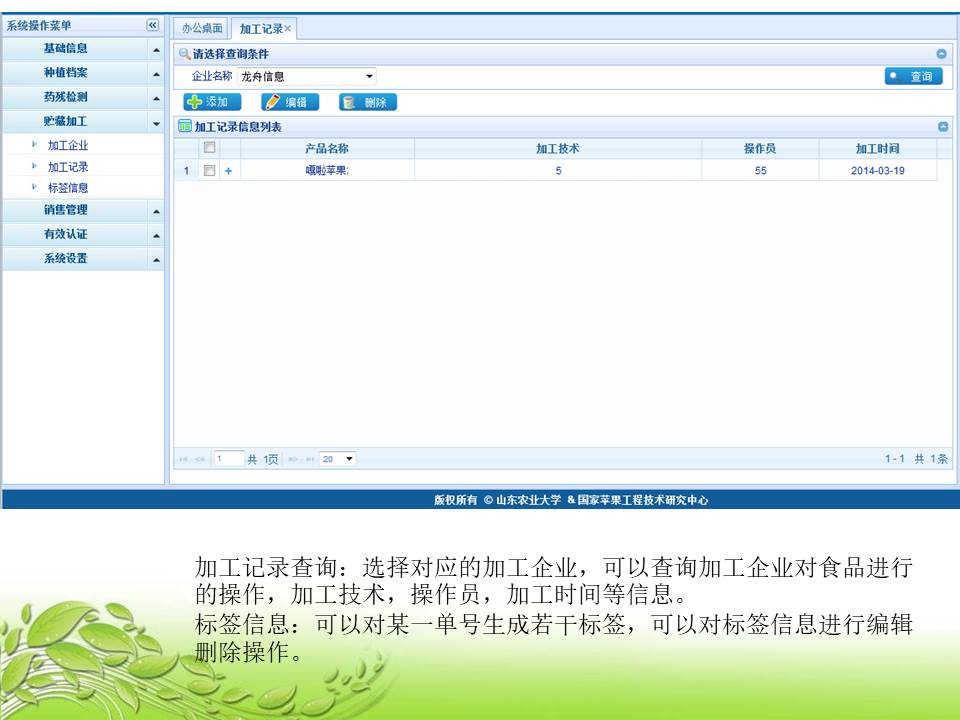Go to previous page icon in pager
Viewport: 960px width, 720px height.
click(x=200, y=459)
